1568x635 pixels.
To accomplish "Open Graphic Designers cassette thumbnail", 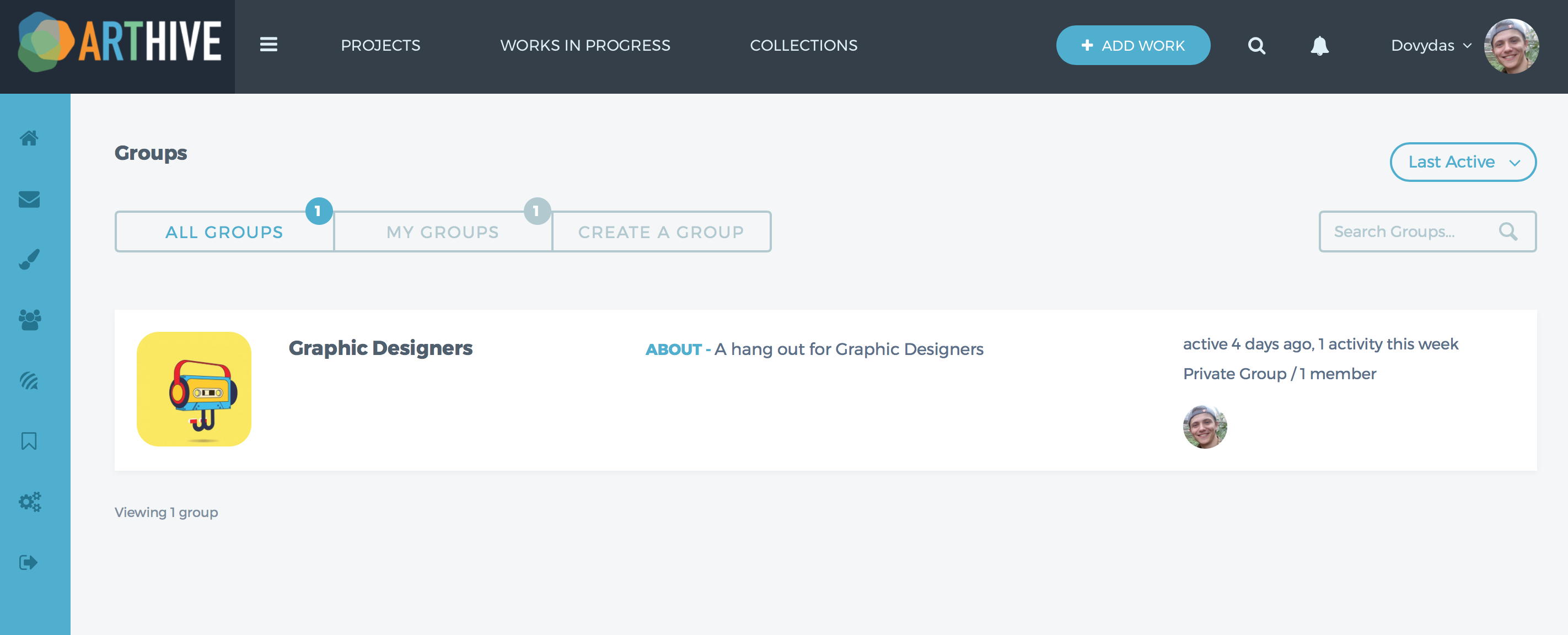I will pyautogui.click(x=194, y=389).
